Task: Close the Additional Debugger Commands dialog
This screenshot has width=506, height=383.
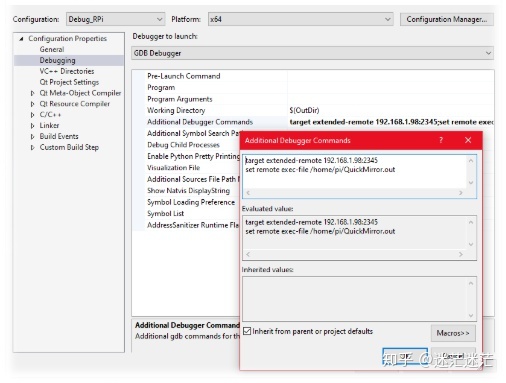Action: click(x=468, y=140)
